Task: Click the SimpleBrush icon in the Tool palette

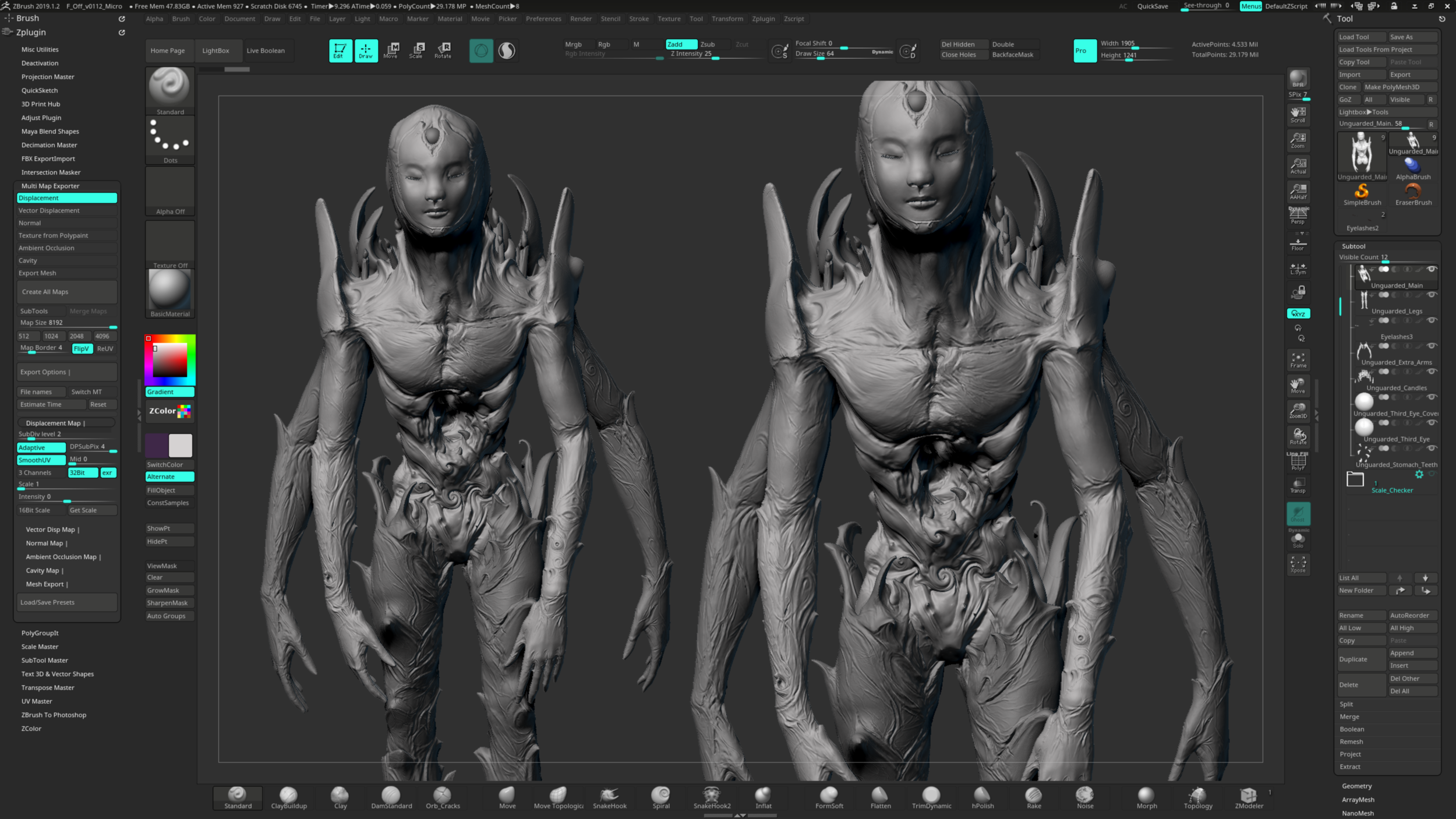Action: (1362, 192)
